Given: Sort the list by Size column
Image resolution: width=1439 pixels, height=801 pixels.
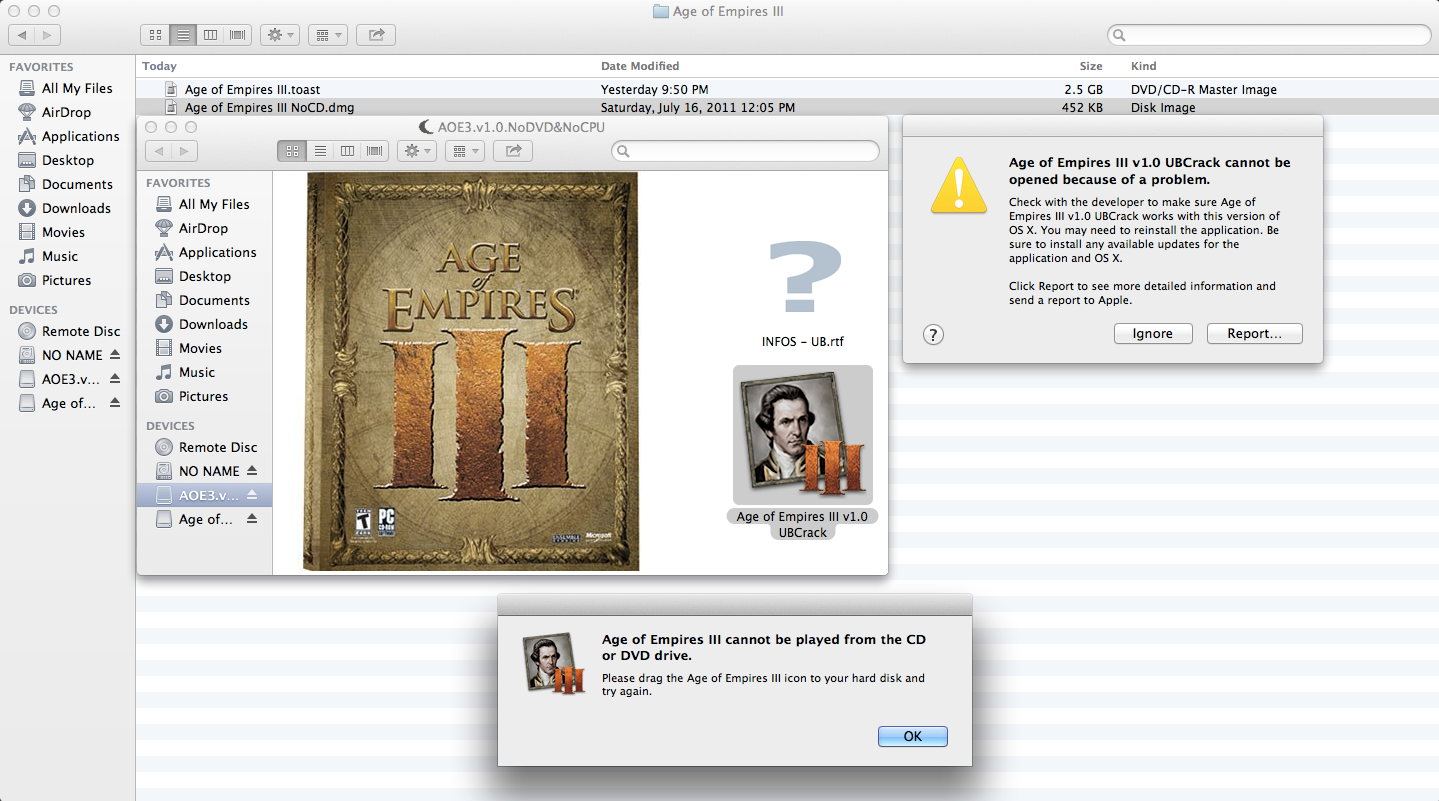Looking at the screenshot, I should click(x=1091, y=66).
